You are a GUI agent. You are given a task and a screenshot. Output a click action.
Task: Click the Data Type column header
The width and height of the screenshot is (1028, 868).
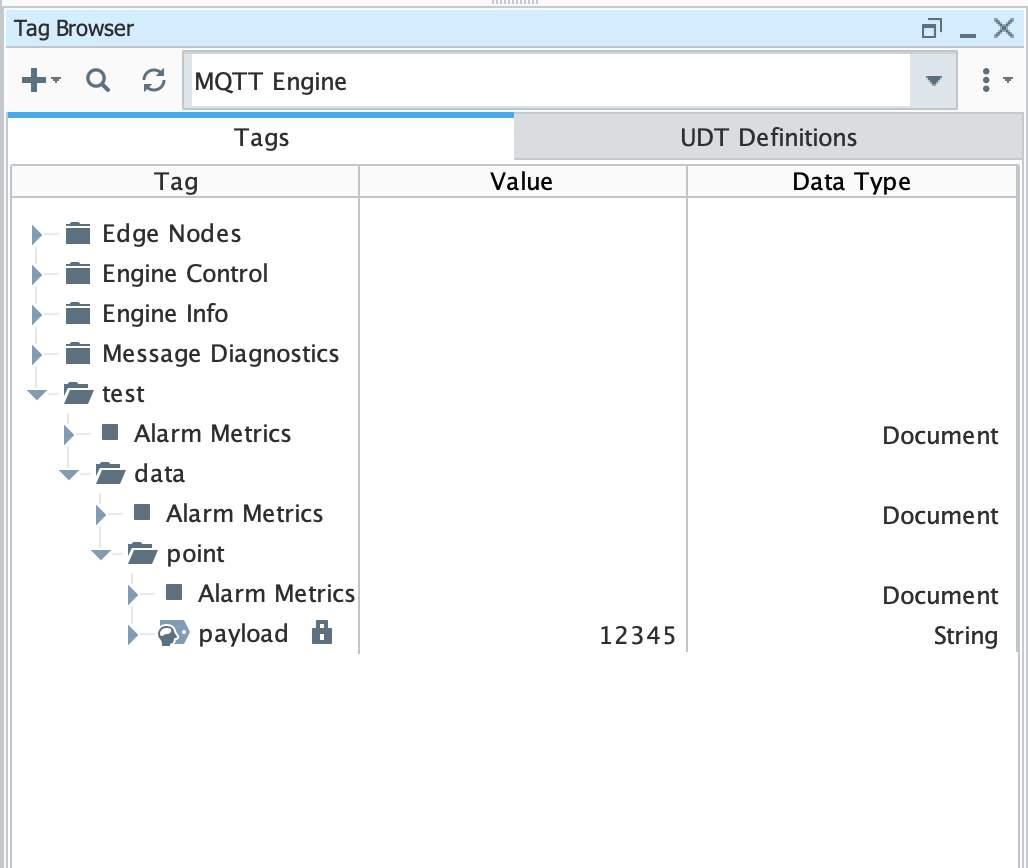(x=851, y=181)
